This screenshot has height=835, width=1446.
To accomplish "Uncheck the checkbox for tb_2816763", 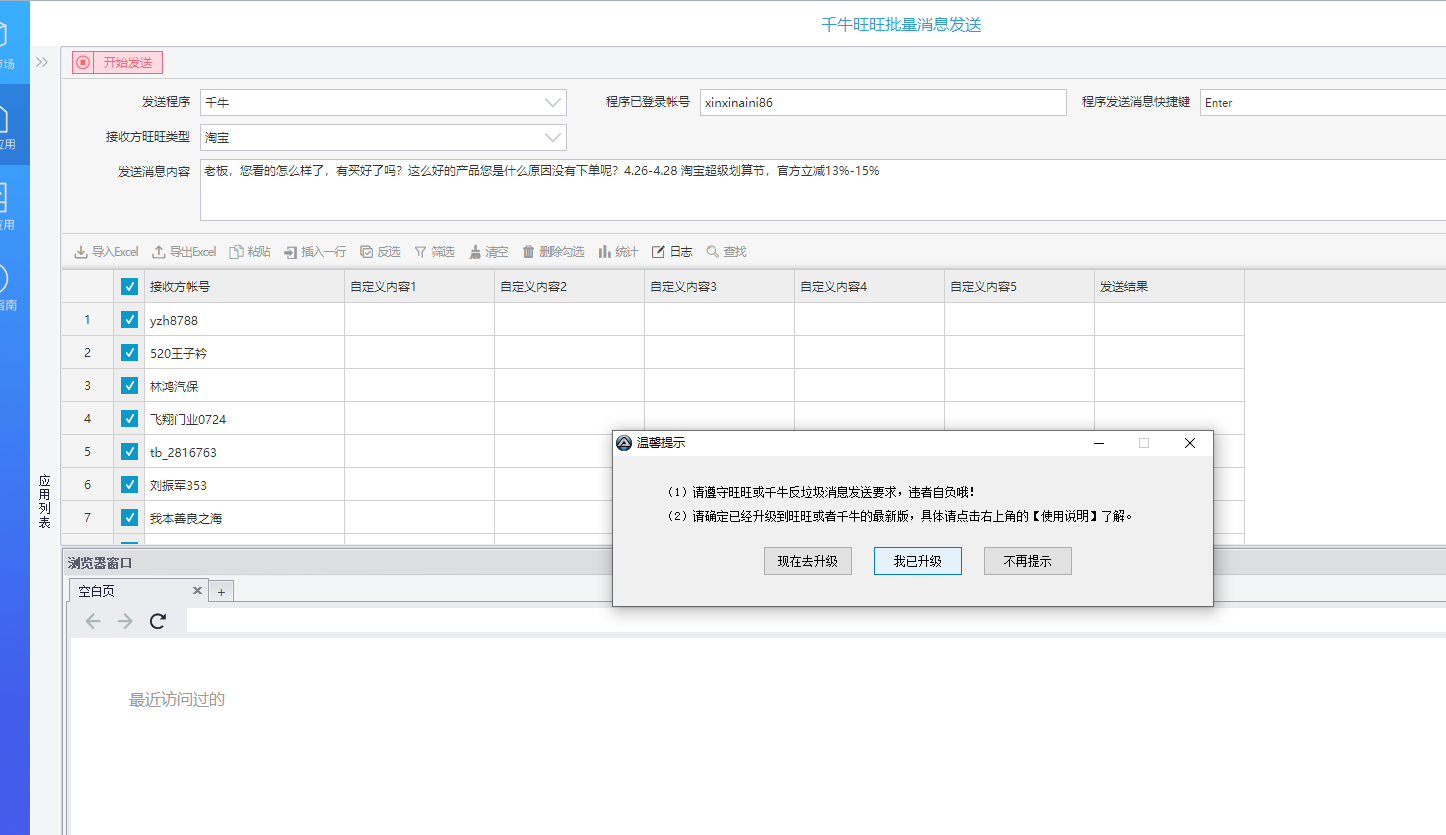I will pyautogui.click(x=129, y=452).
